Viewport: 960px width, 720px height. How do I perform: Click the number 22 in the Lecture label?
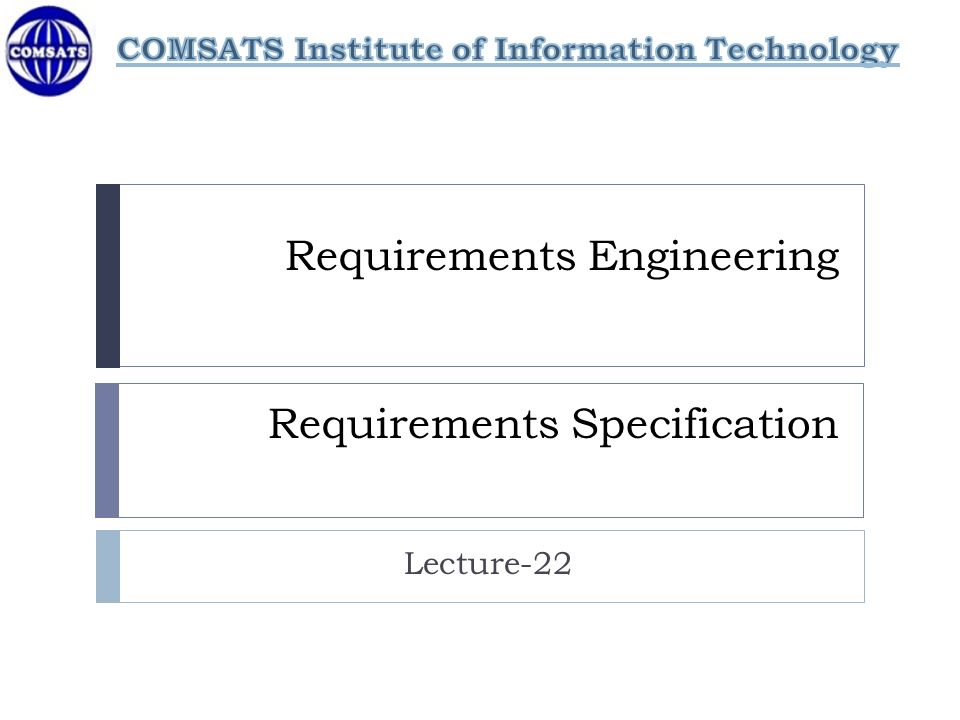click(552, 564)
